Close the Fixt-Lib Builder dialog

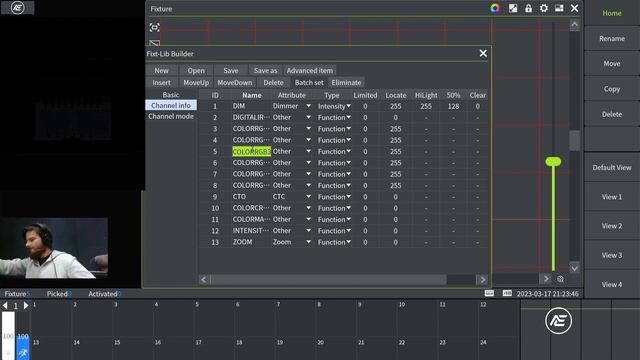483,53
